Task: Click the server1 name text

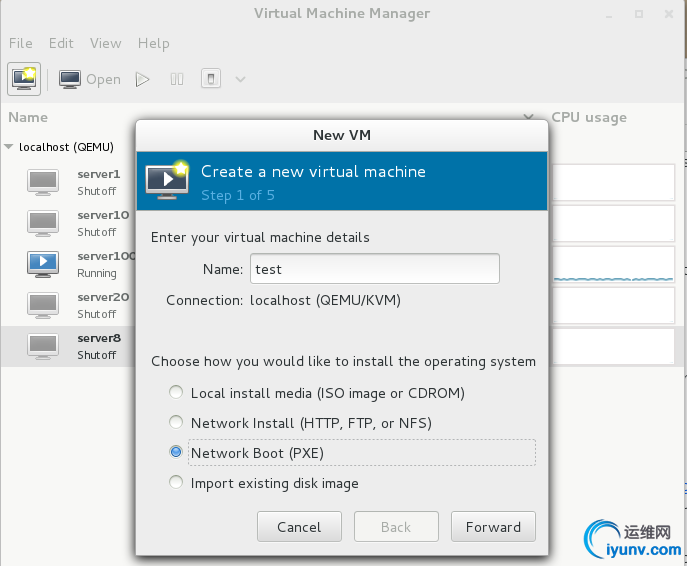Action: 99,174
